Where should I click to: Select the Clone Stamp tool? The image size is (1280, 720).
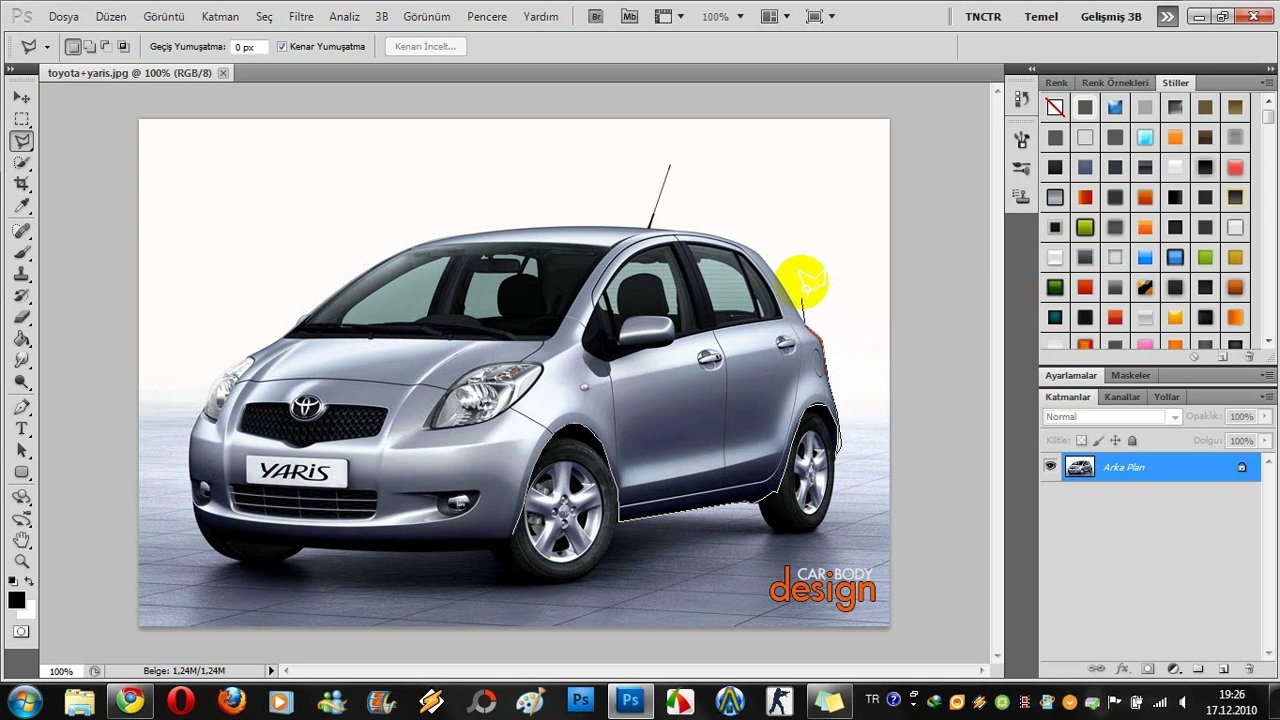point(21,274)
